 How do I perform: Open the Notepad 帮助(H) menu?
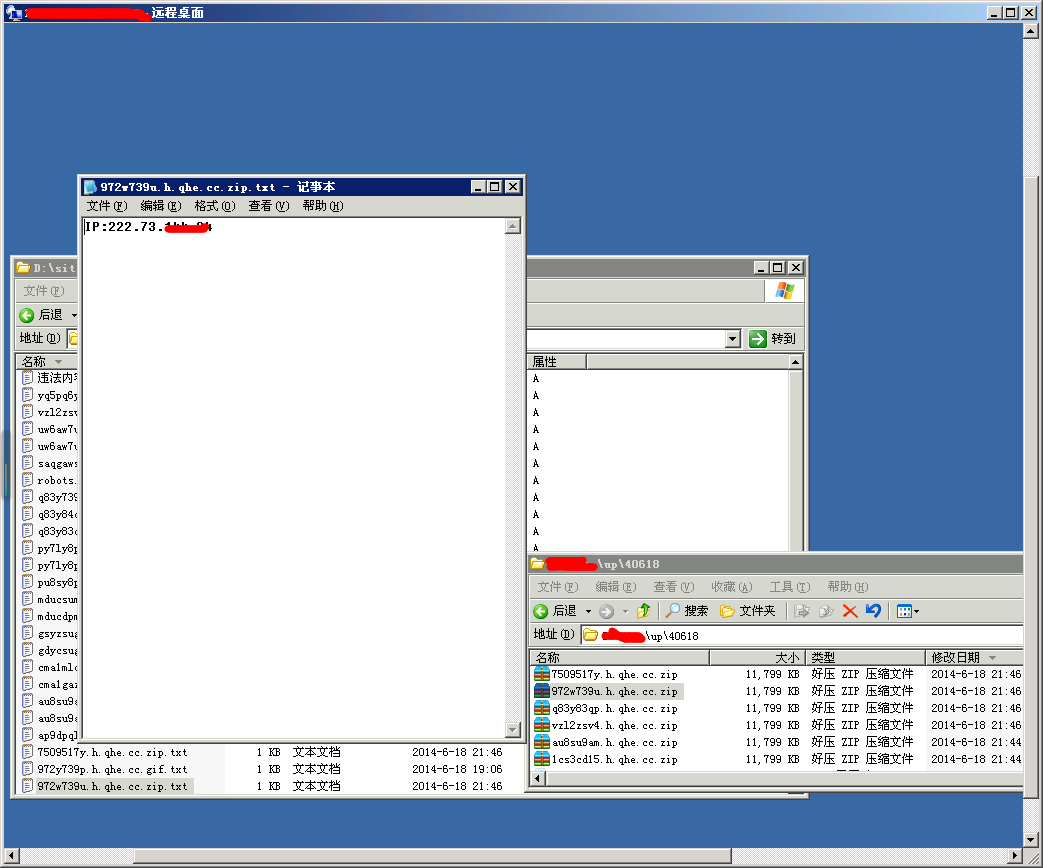pyautogui.click(x=323, y=206)
